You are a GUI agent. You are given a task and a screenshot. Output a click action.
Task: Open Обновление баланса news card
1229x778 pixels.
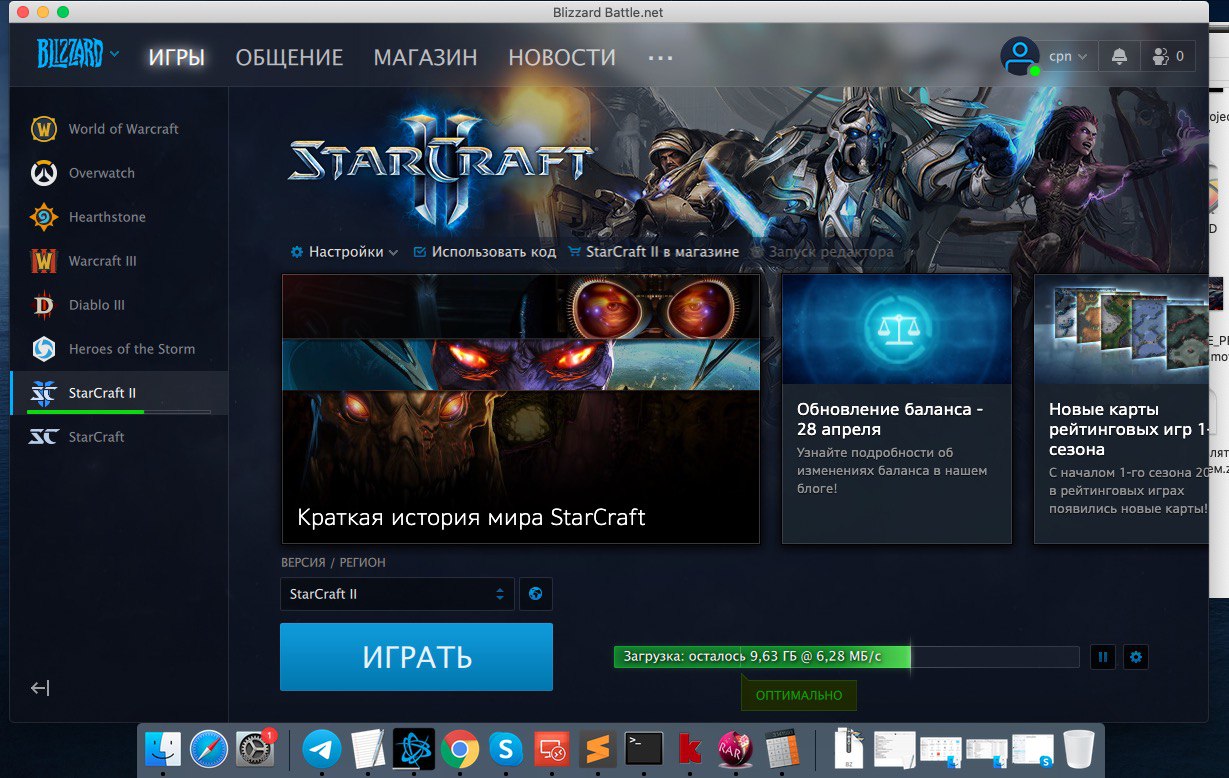[897, 409]
